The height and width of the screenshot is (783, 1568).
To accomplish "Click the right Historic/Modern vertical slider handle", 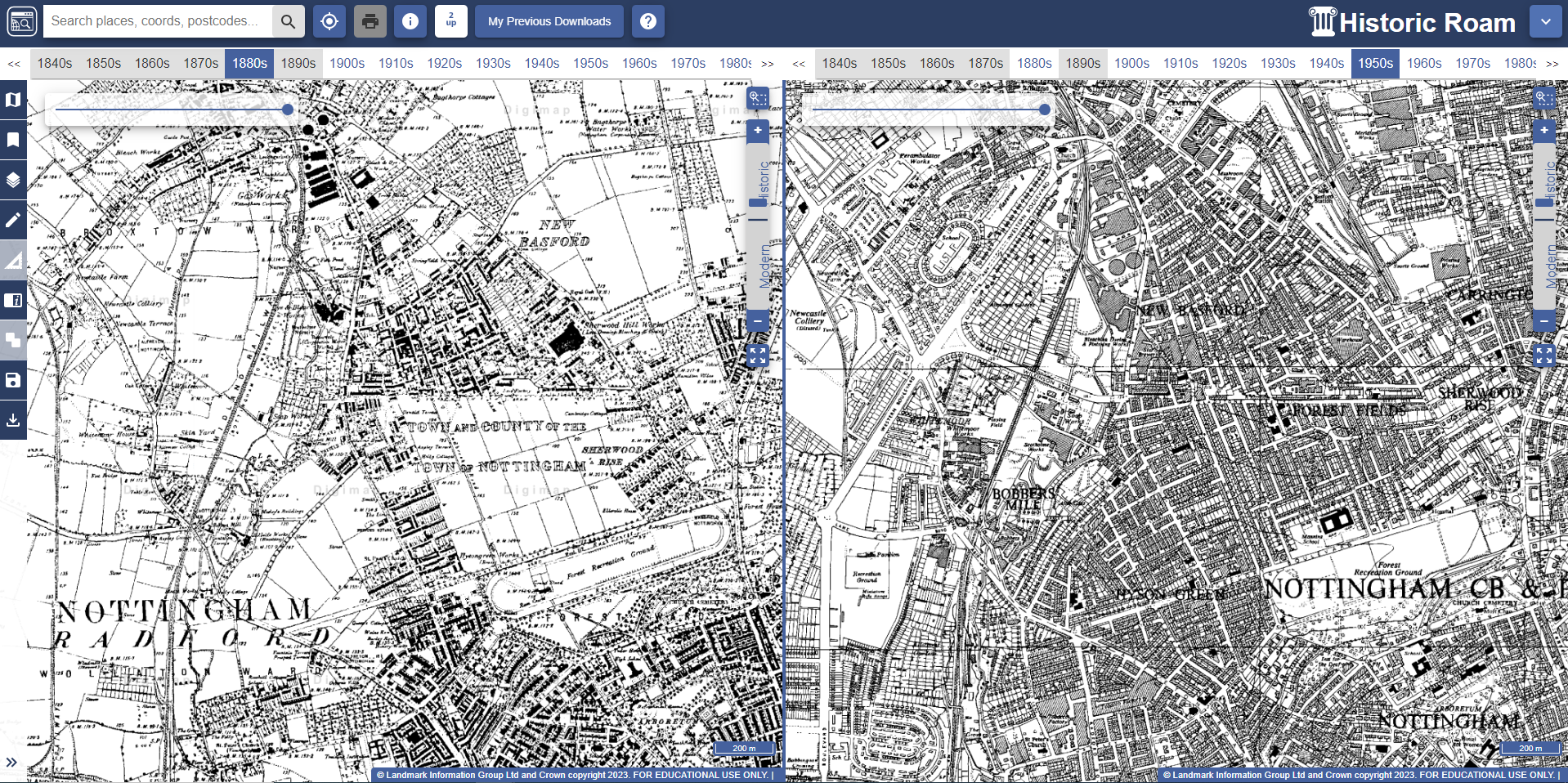I will (1544, 203).
